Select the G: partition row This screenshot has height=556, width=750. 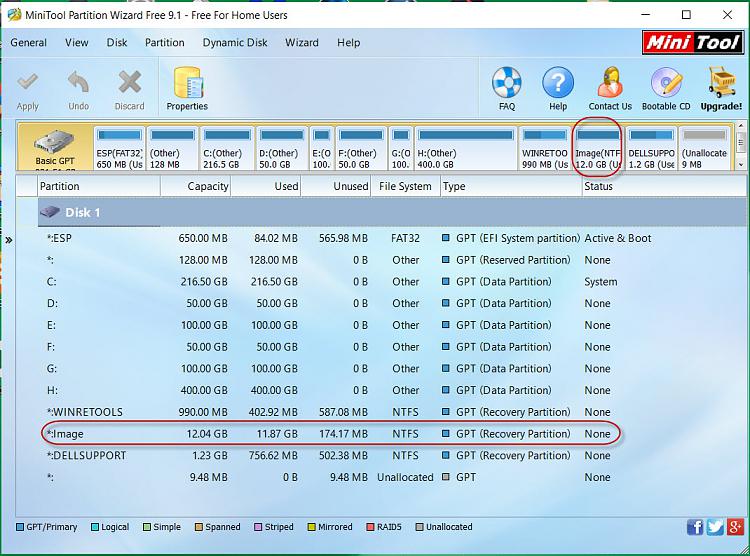pyautogui.click(x=391, y=369)
